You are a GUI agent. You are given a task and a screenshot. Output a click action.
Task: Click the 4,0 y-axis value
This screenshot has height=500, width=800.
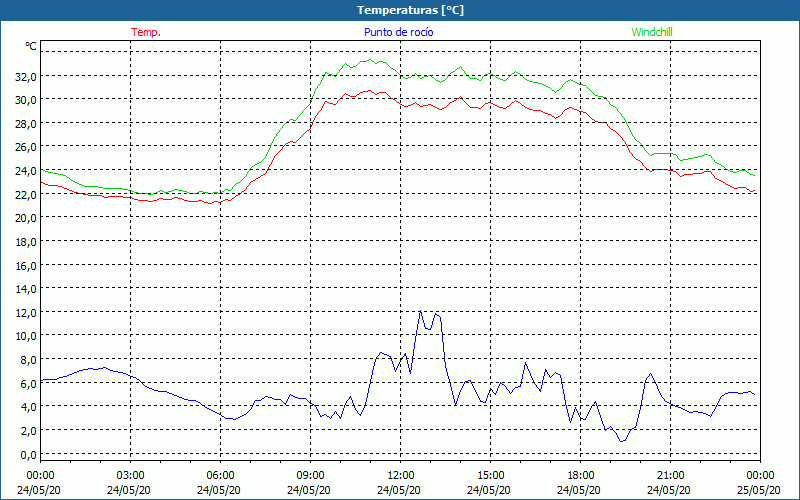pyautogui.click(x=29, y=407)
